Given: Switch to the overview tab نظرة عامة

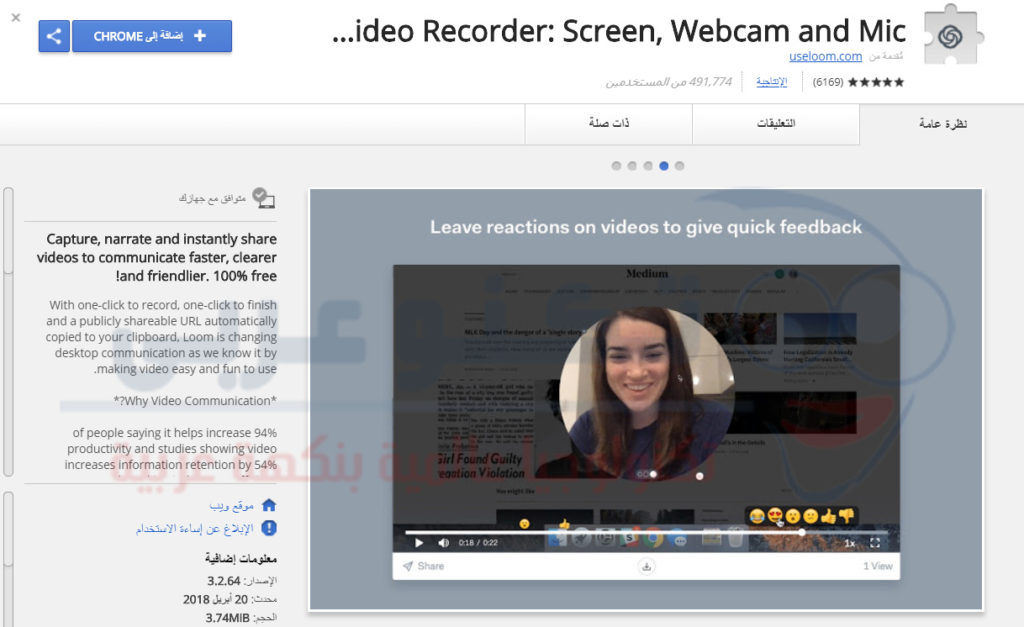Looking at the screenshot, I should (942, 123).
